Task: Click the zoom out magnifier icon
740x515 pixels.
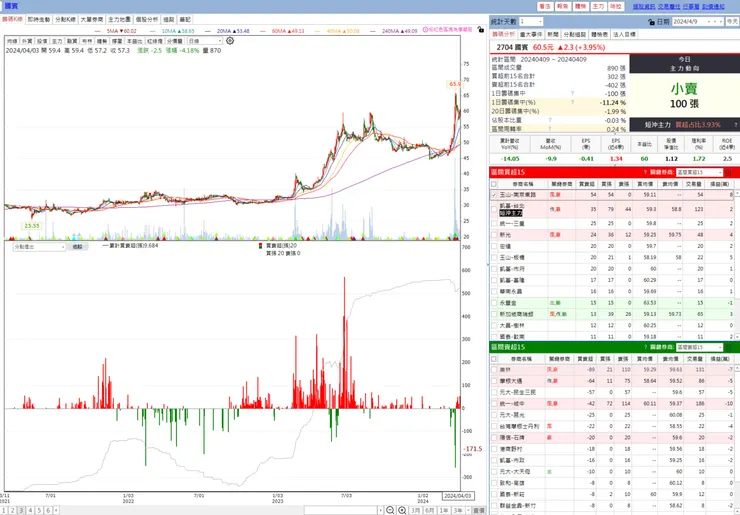Action: [390, 510]
